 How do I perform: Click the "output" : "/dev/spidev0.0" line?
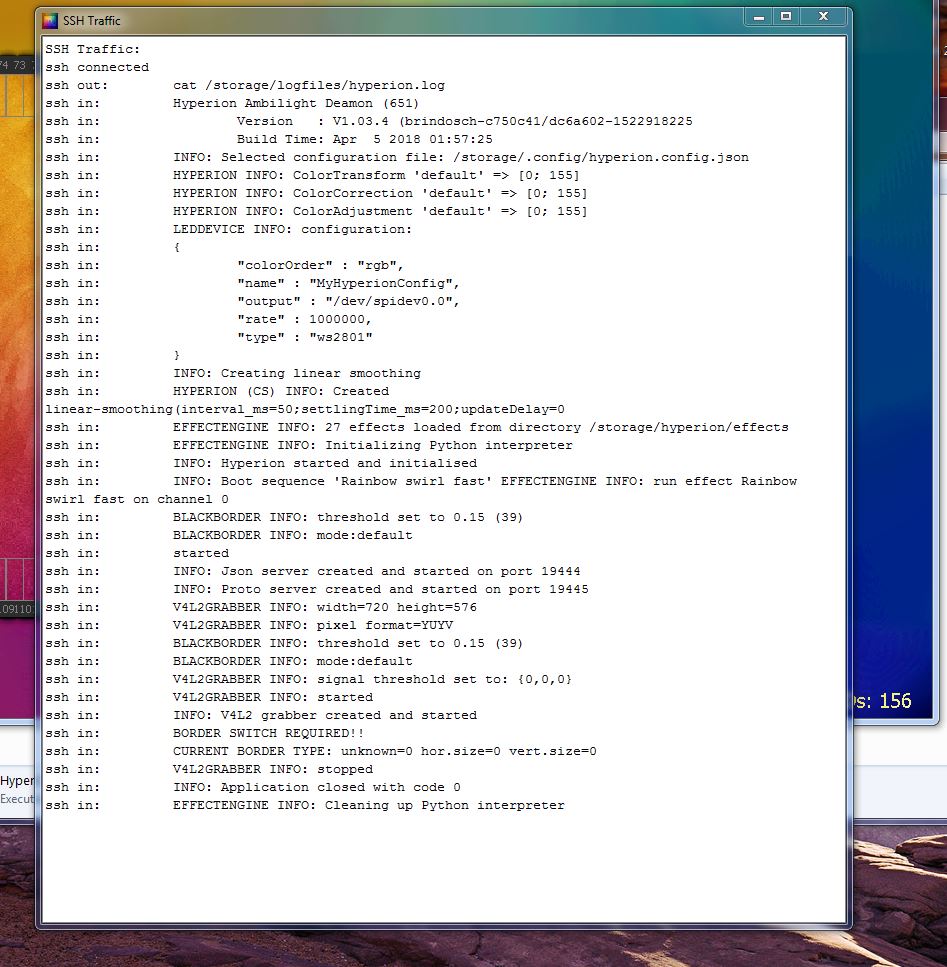point(347,301)
